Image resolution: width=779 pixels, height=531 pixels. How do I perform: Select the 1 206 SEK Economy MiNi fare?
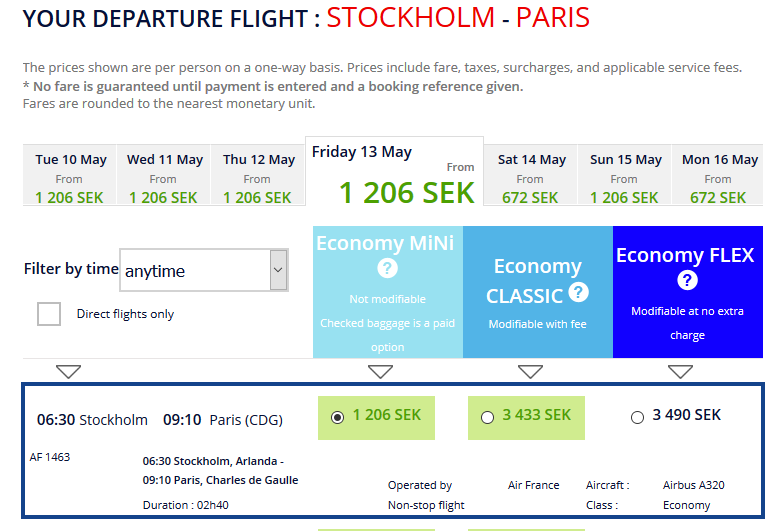point(337,418)
